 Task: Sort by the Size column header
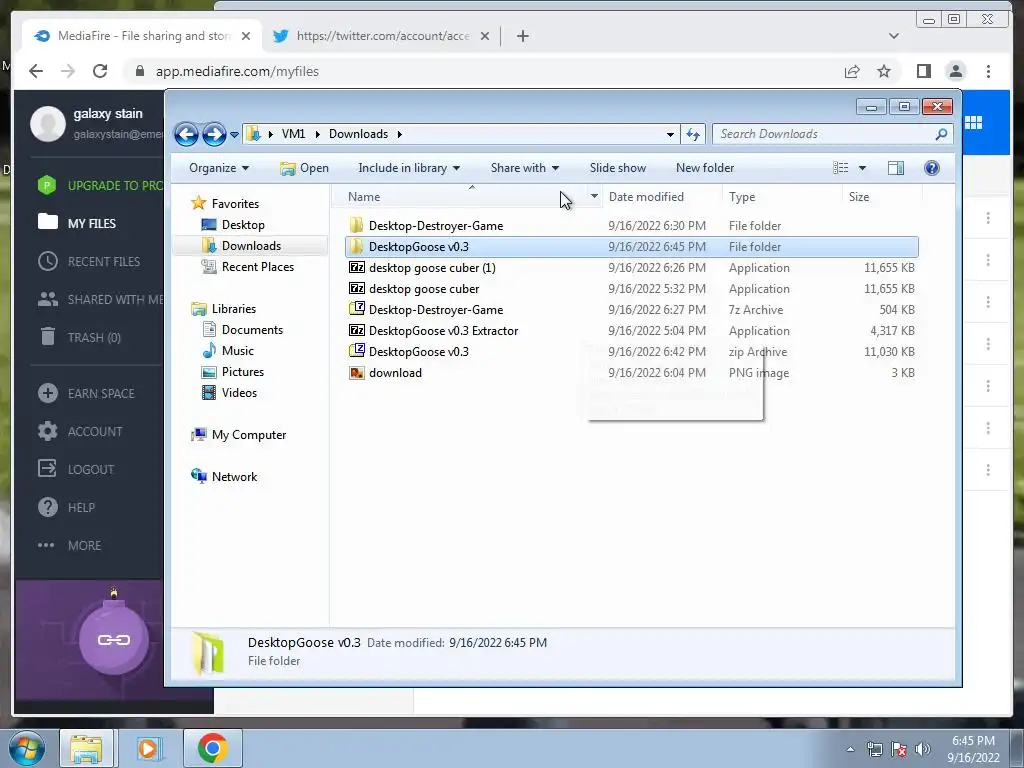(x=859, y=197)
